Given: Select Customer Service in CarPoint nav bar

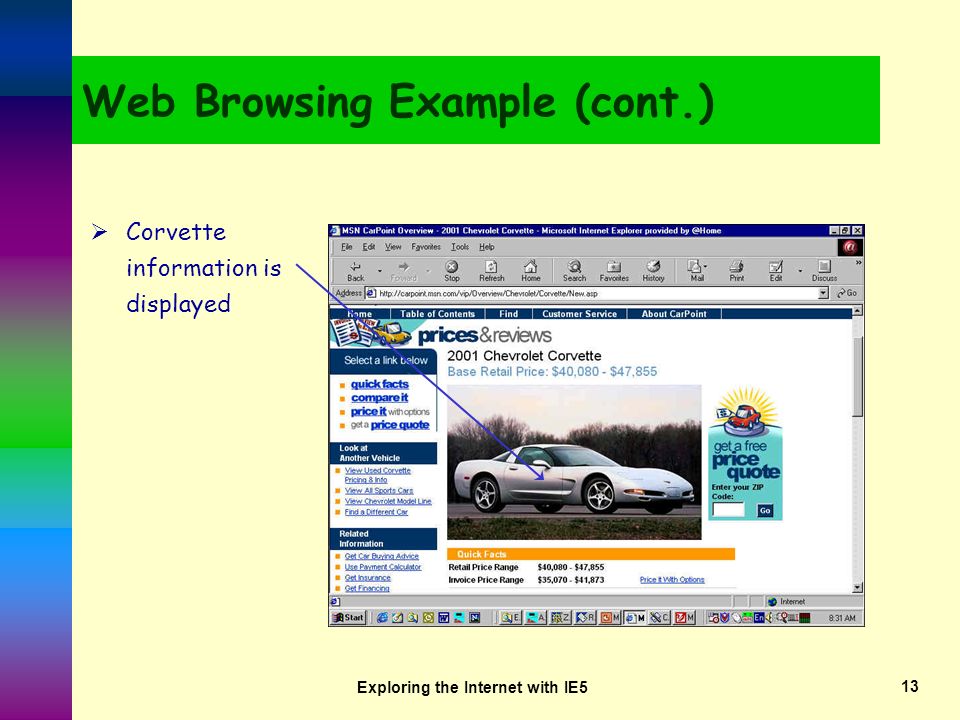Looking at the screenshot, I should 579,313.
